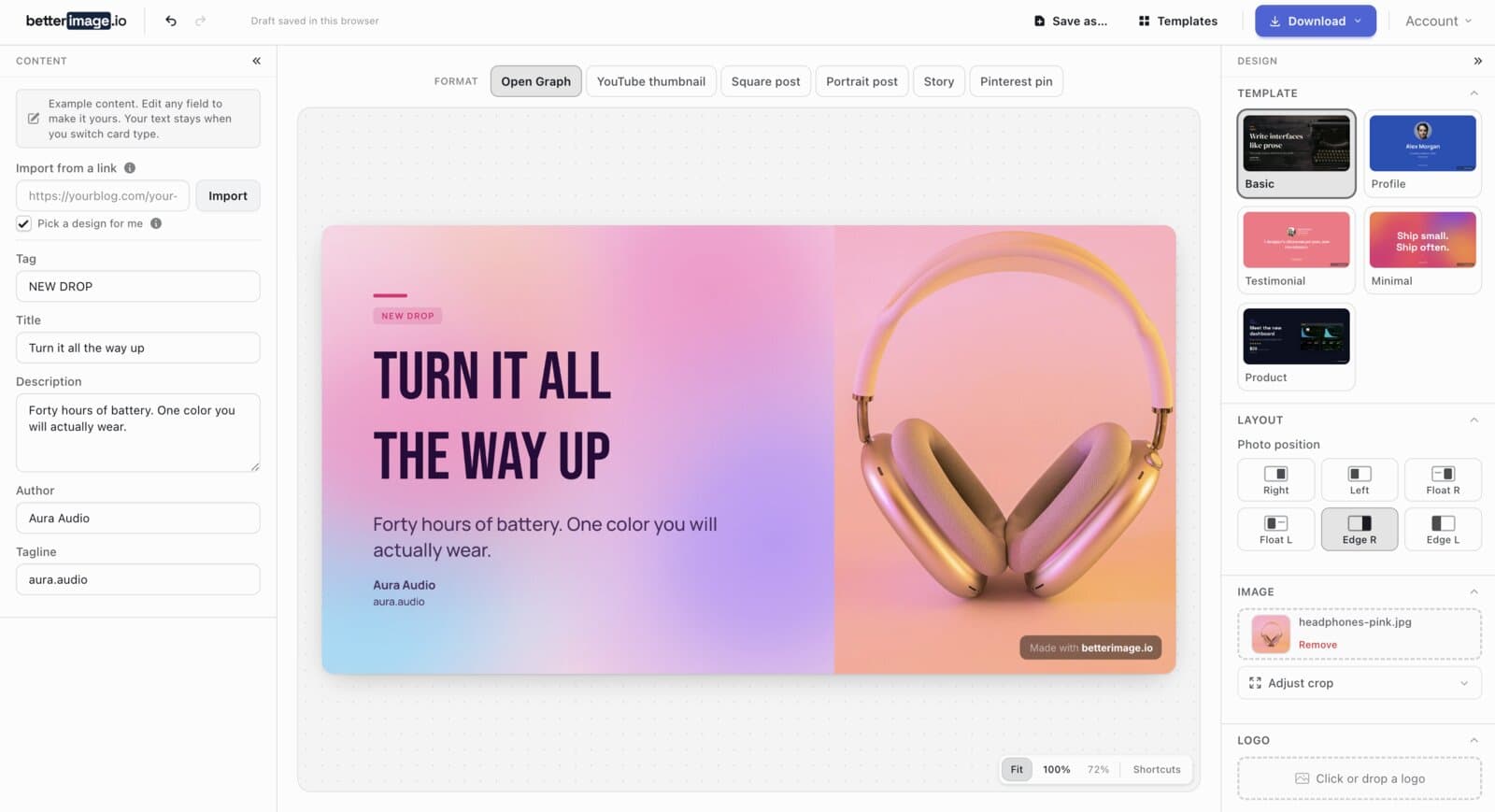Select Float R photo position
Viewport: 1495px width, 812px height.
[1443, 479]
